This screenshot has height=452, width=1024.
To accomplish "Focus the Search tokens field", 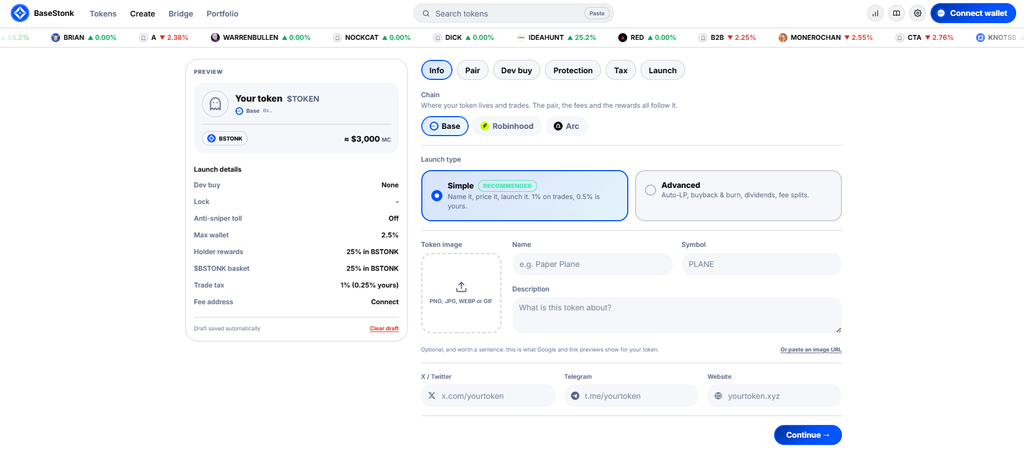I will pyautogui.click(x=513, y=13).
